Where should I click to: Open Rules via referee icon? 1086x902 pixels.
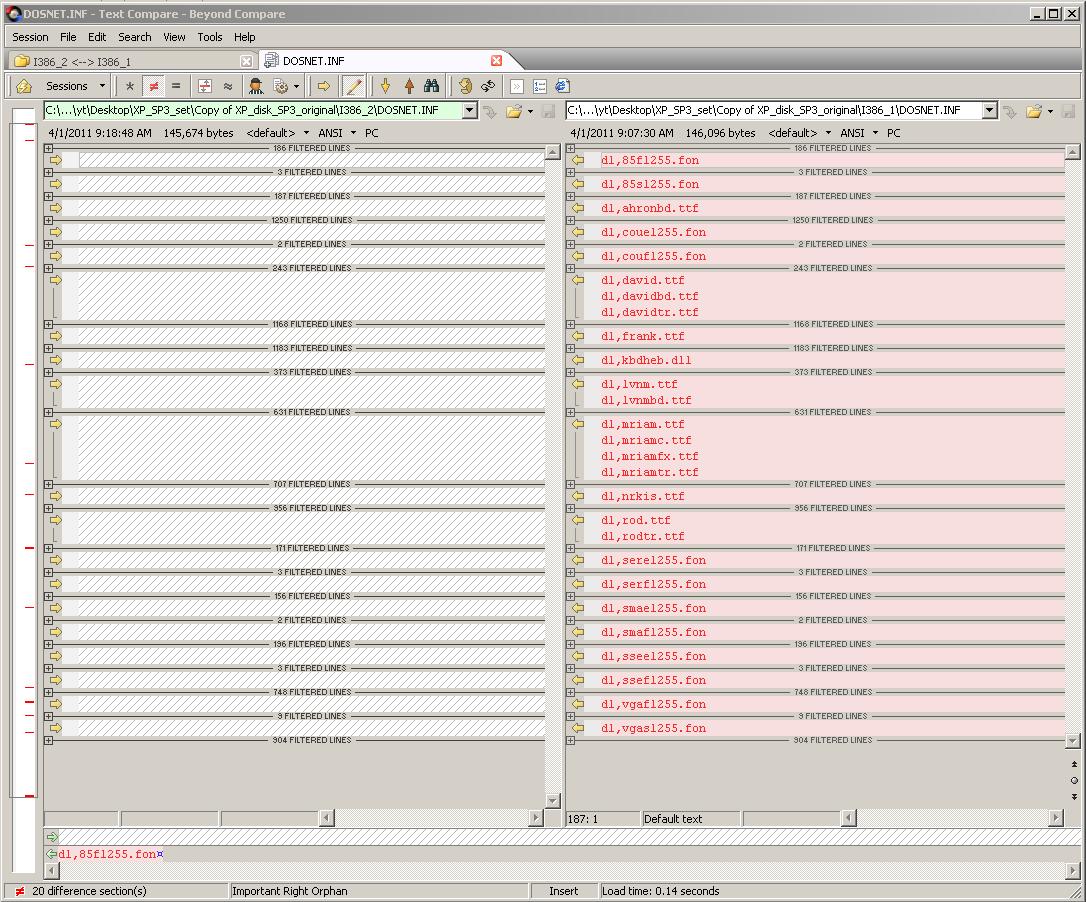pyautogui.click(x=256, y=86)
